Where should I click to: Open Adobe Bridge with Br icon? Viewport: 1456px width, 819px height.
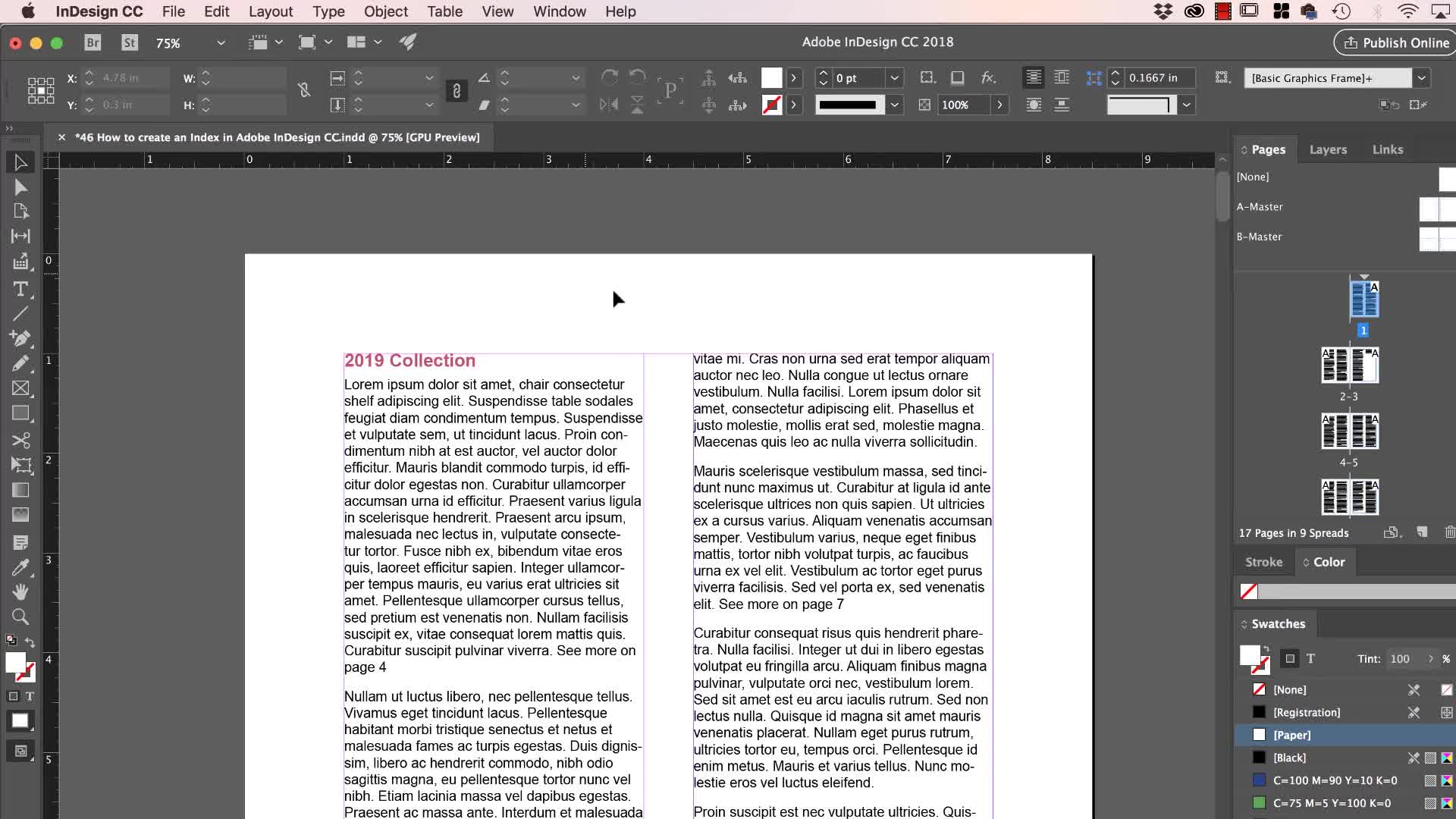pos(93,42)
